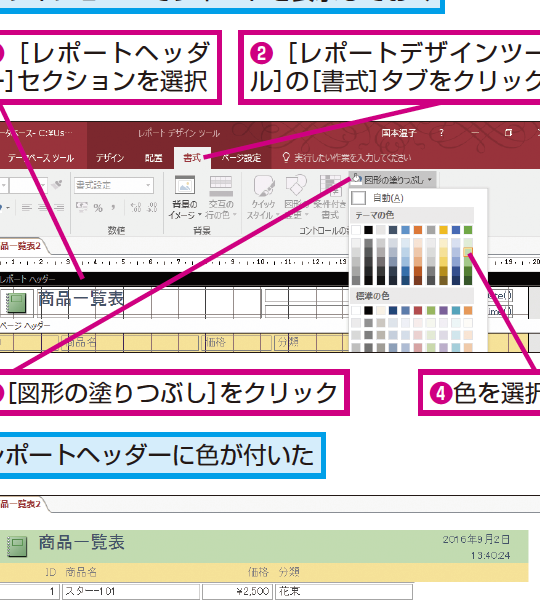
Task: Align text left icon
Action: (27, 208)
